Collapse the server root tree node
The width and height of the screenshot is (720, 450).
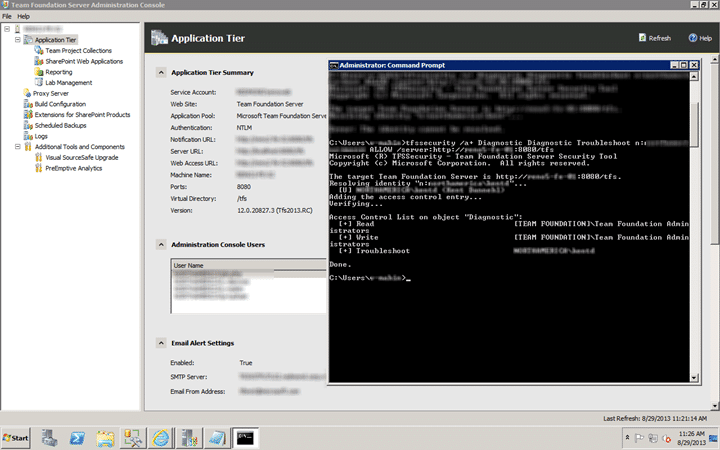7,29
